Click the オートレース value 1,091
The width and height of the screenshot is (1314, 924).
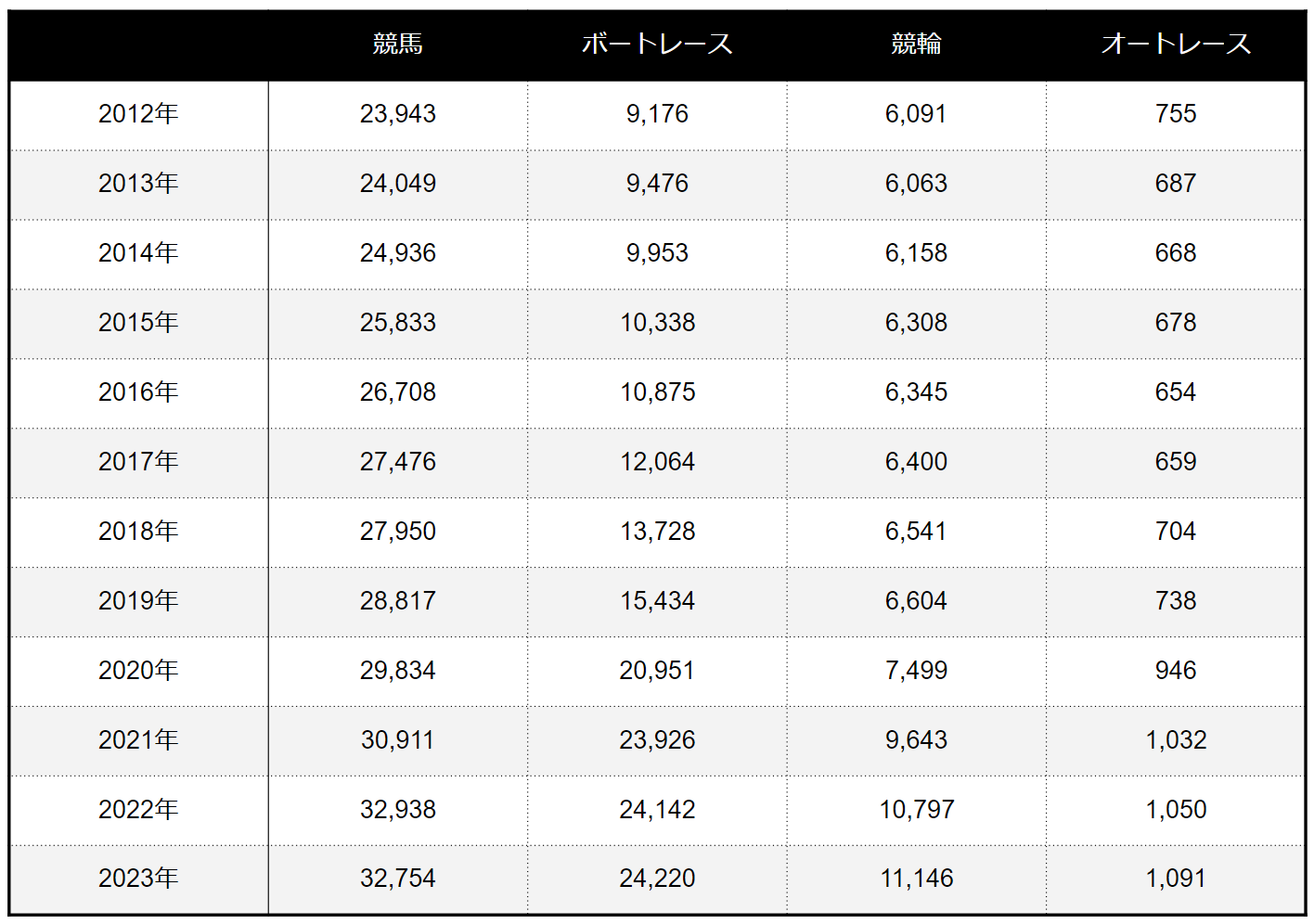[x=1176, y=878]
